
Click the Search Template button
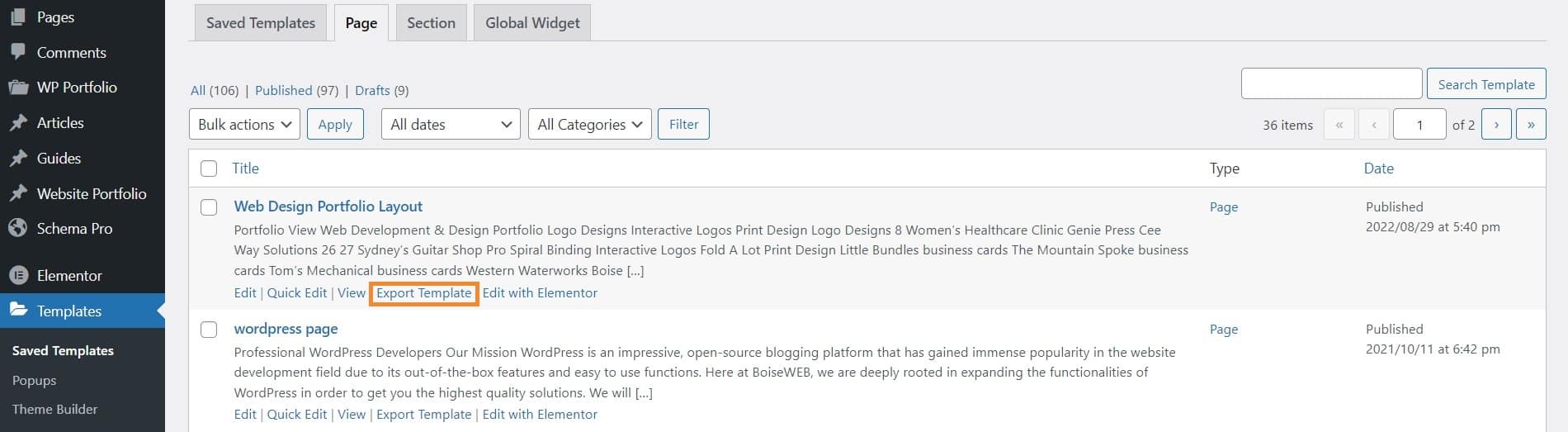1486,84
